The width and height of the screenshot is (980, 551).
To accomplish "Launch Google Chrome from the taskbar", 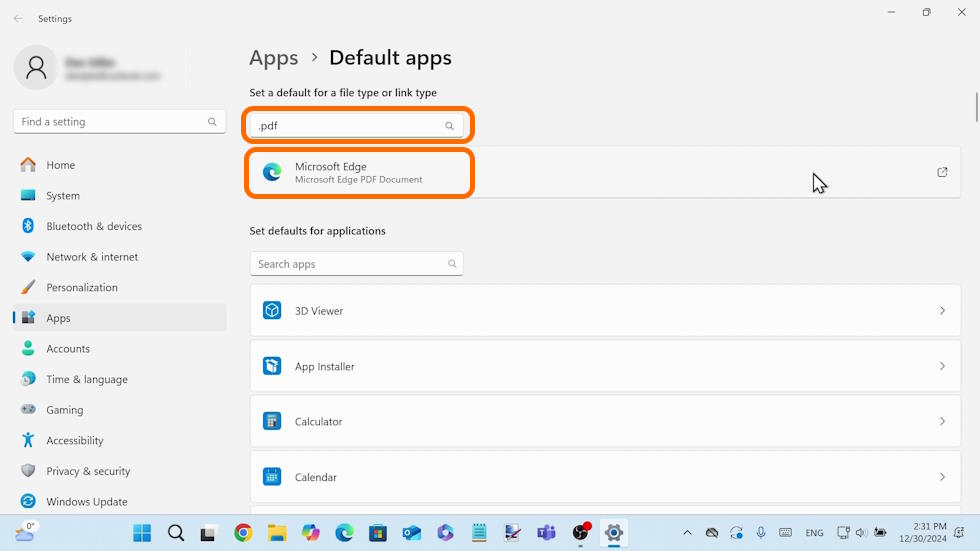I will (243, 533).
